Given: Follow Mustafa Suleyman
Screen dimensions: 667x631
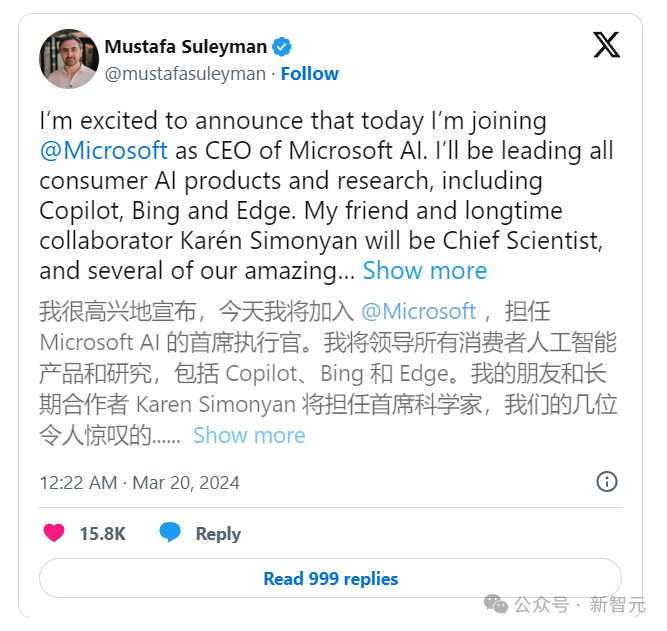Looking at the screenshot, I should [x=310, y=74].
